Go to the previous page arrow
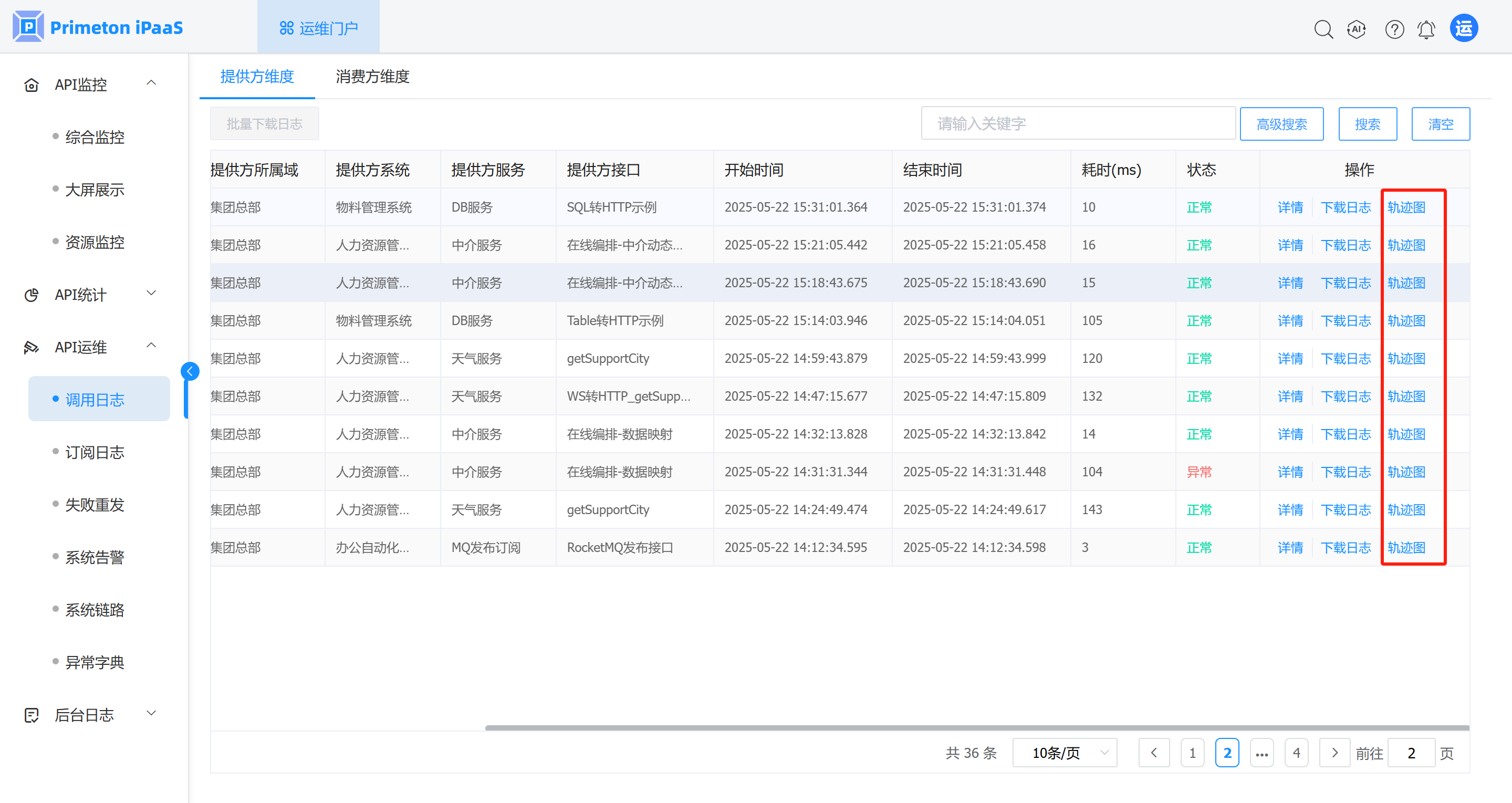 point(1153,753)
